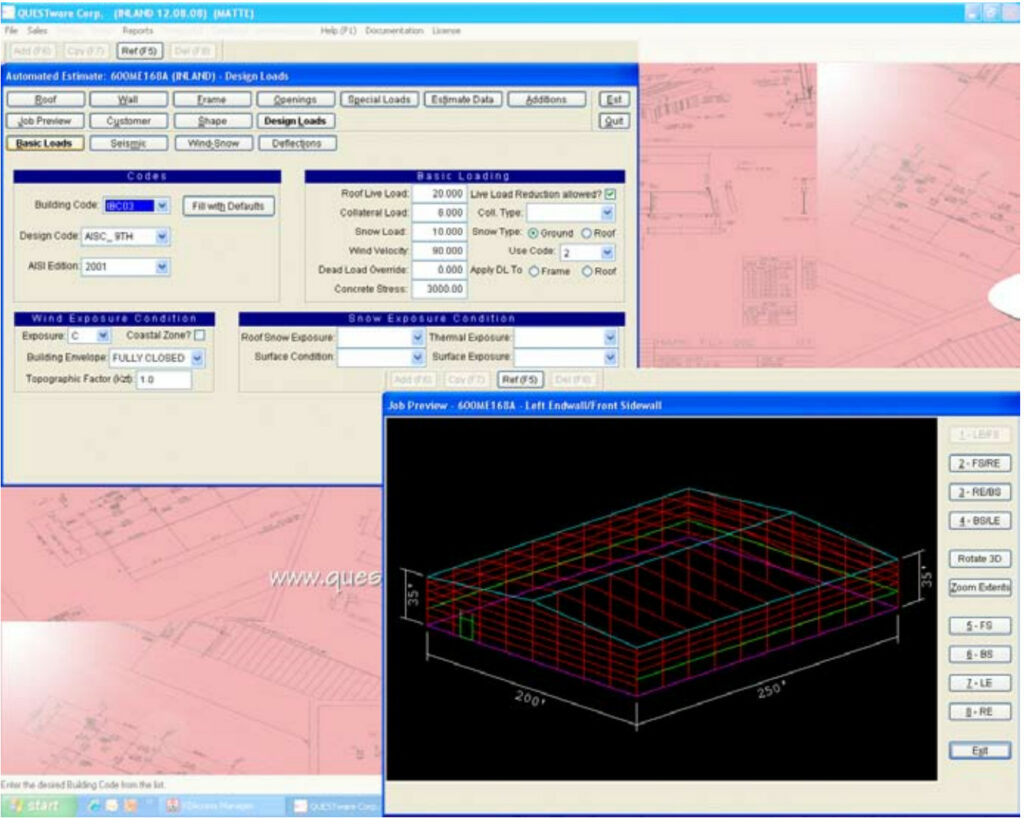The height and width of the screenshot is (818, 1024).
Task: Click Fill with Defaults button
Action: coord(228,206)
